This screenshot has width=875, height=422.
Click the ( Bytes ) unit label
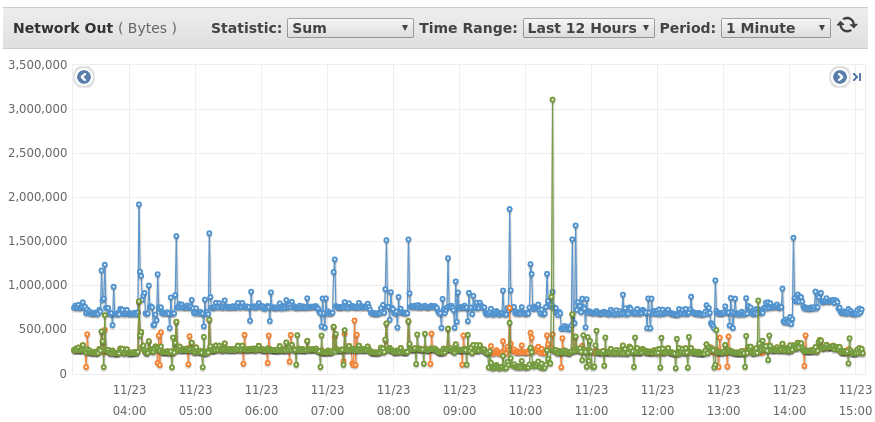pos(147,28)
